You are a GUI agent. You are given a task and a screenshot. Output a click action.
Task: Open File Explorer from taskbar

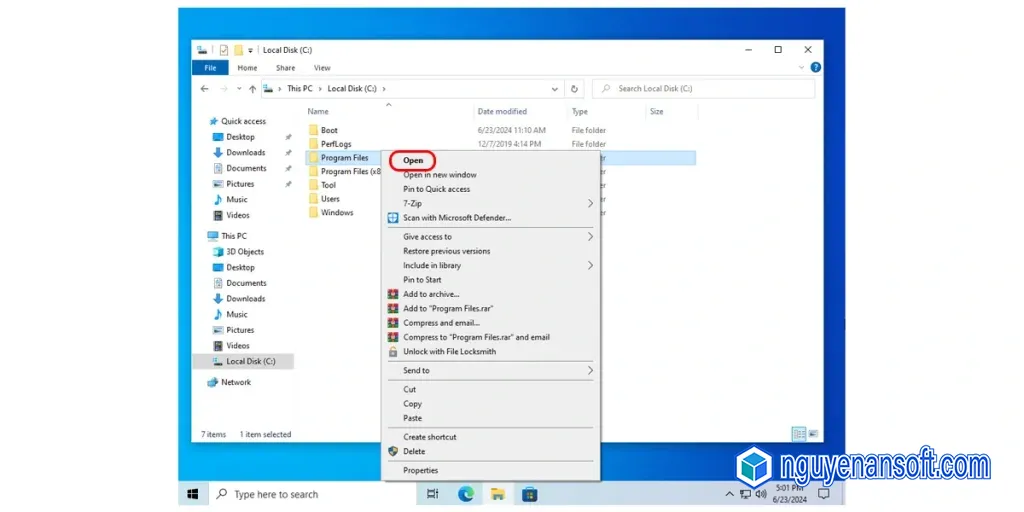click(498, 494)
